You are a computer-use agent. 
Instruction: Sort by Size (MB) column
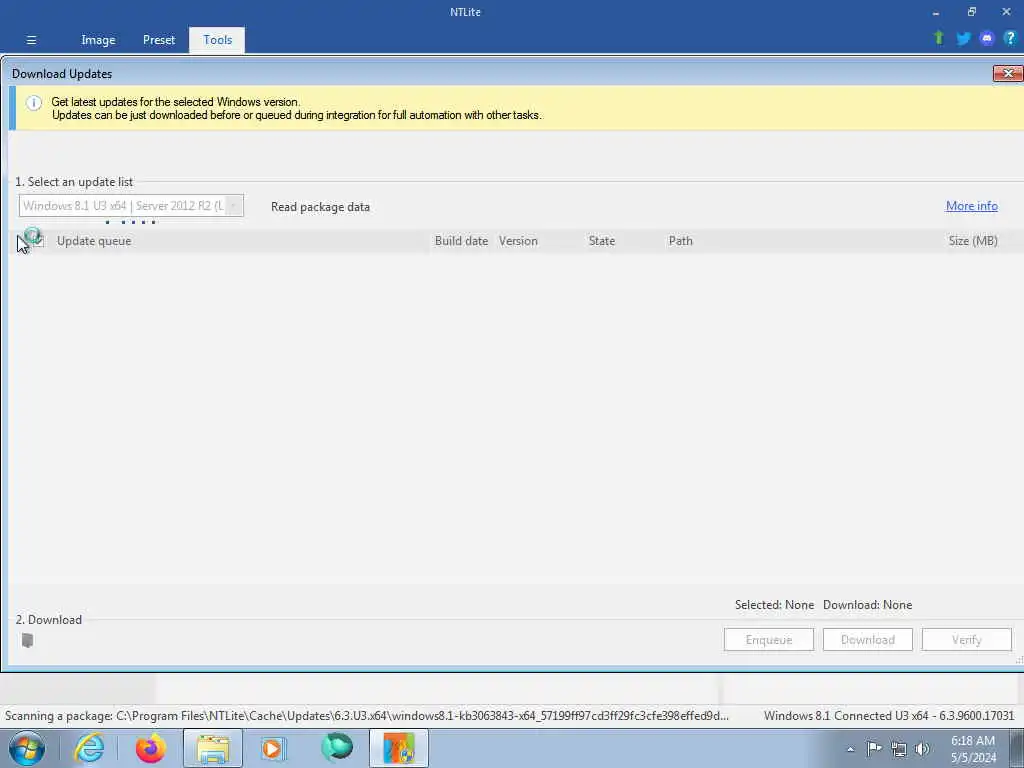972,241
